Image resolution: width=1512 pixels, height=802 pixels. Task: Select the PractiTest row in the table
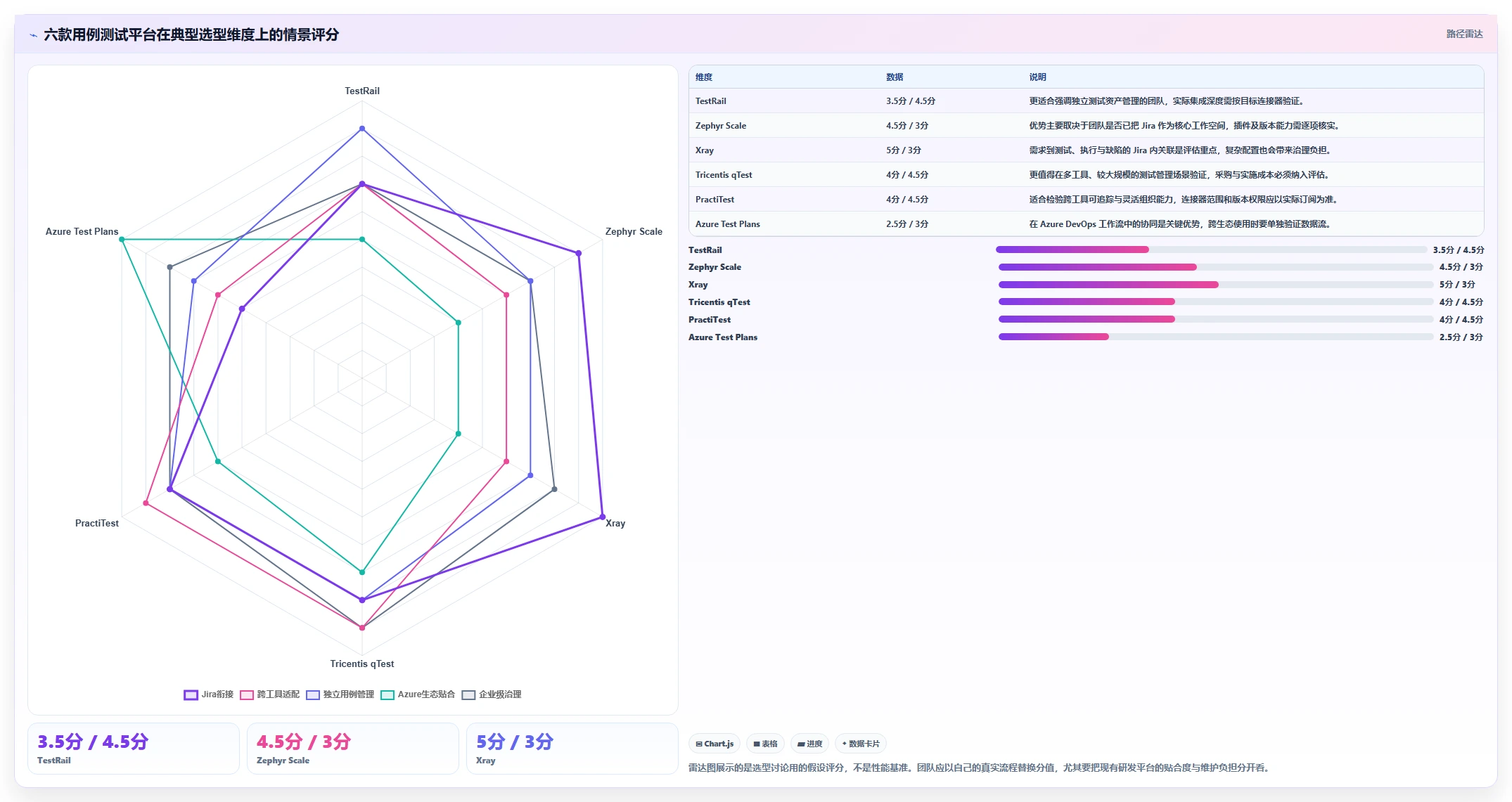[1087, 200]
